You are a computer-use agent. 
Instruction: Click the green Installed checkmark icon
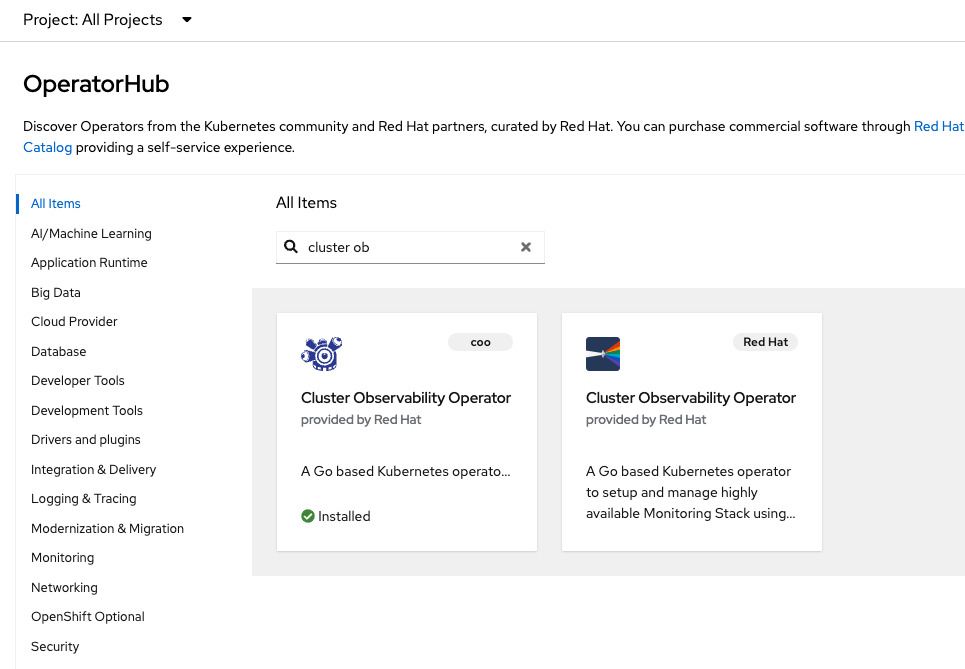308,517
